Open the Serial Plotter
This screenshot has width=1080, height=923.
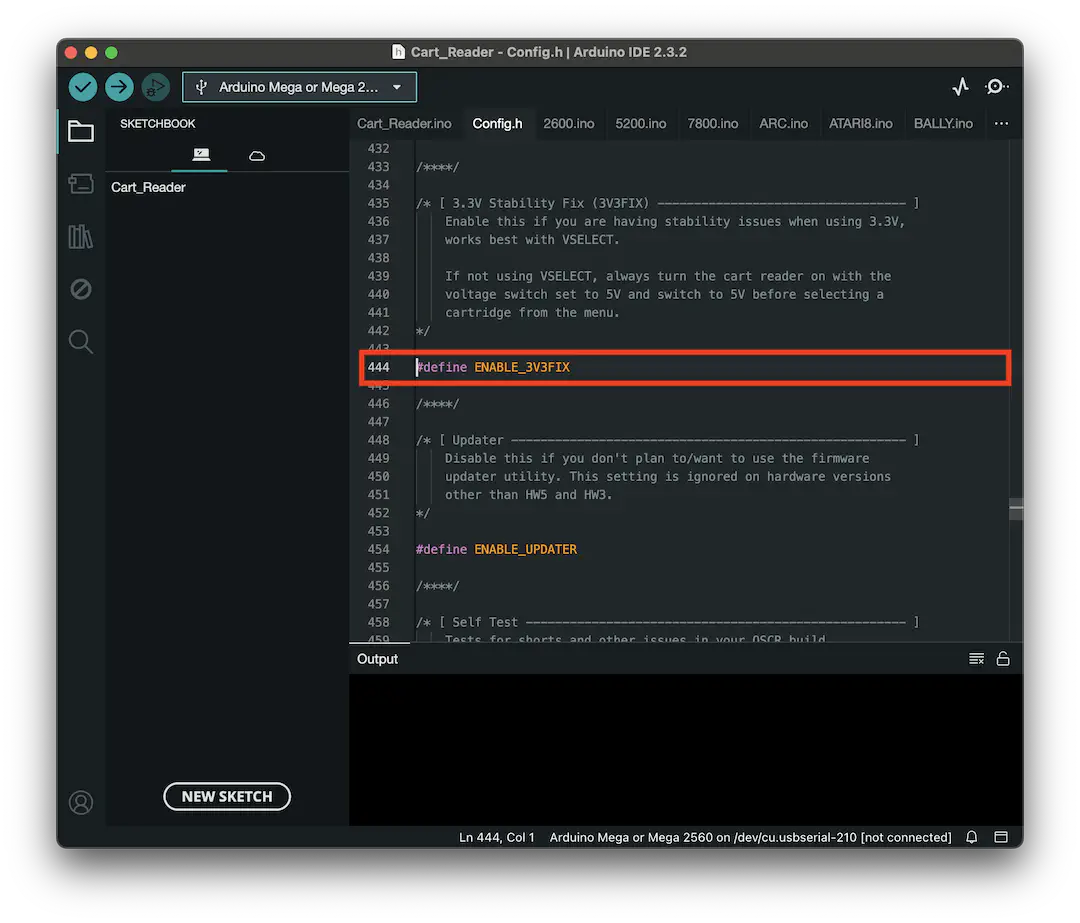coord(960,87)
